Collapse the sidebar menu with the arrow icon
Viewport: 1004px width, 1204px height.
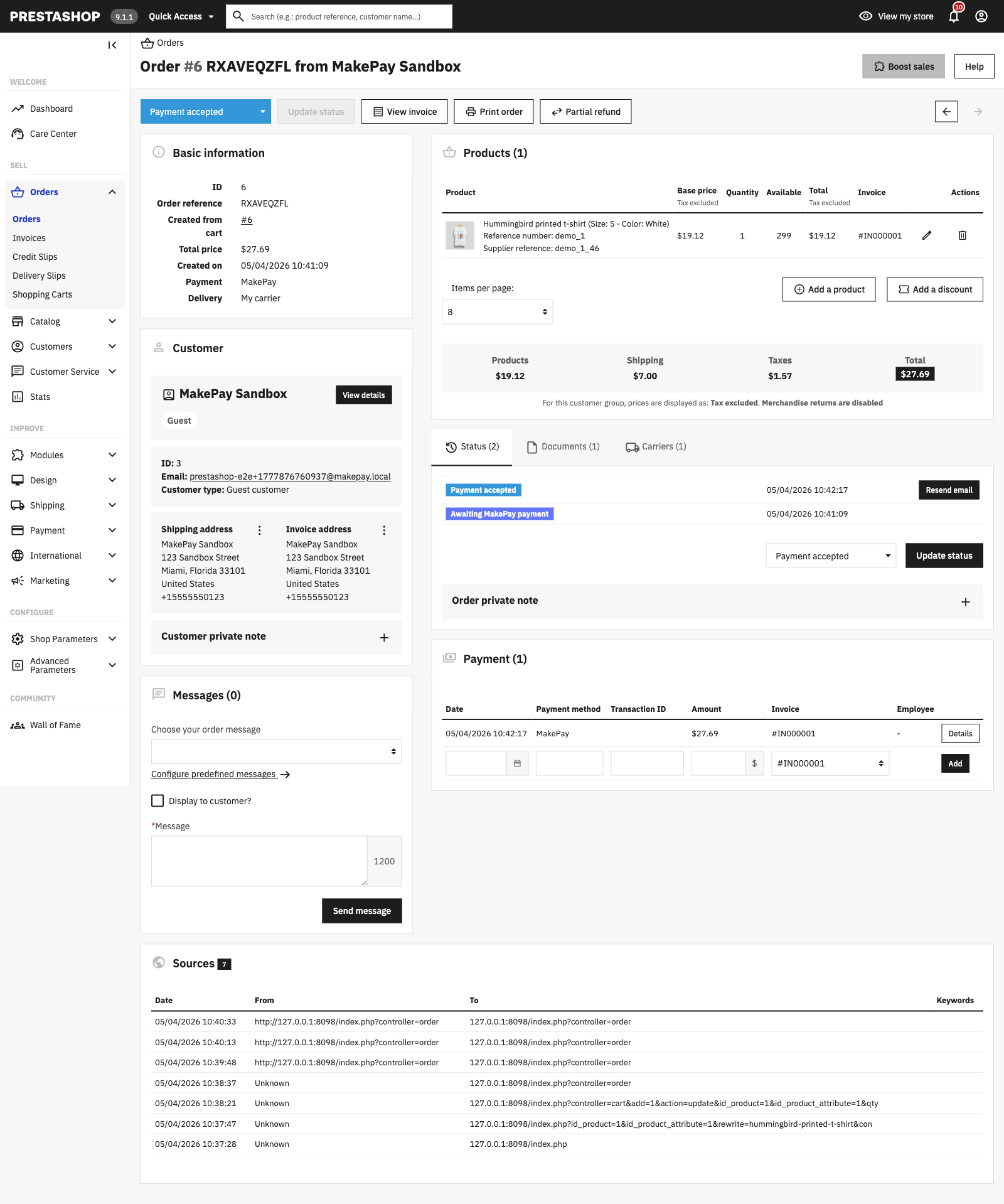point(112,45)
